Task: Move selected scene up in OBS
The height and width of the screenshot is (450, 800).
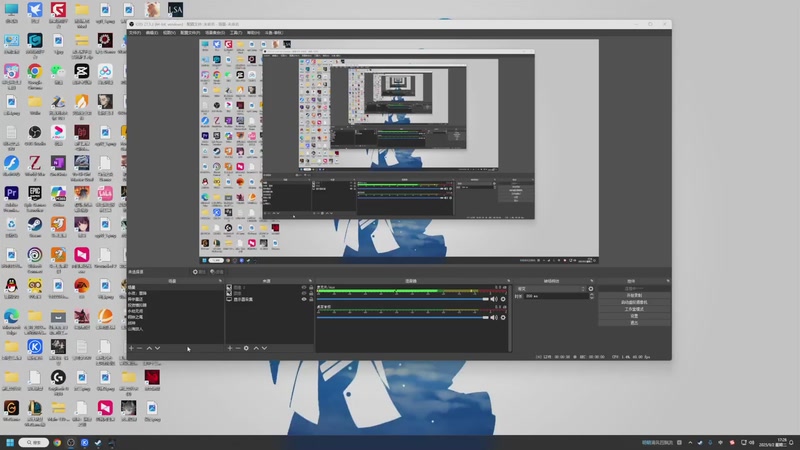Action: (x=149, y=348)
